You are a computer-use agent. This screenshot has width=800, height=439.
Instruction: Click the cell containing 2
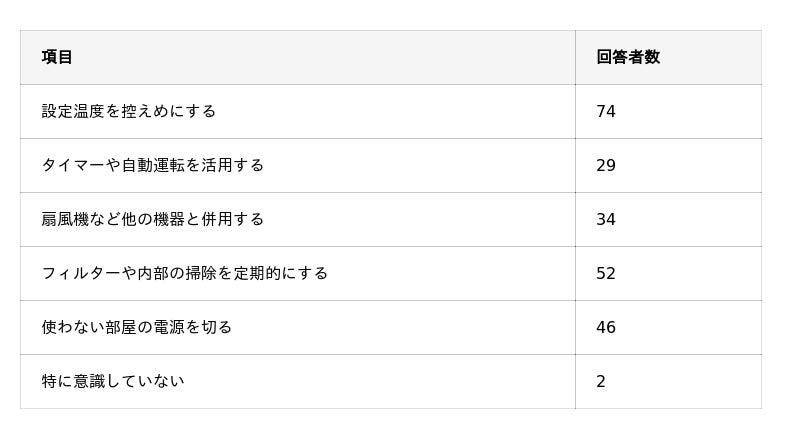point(601,381)
